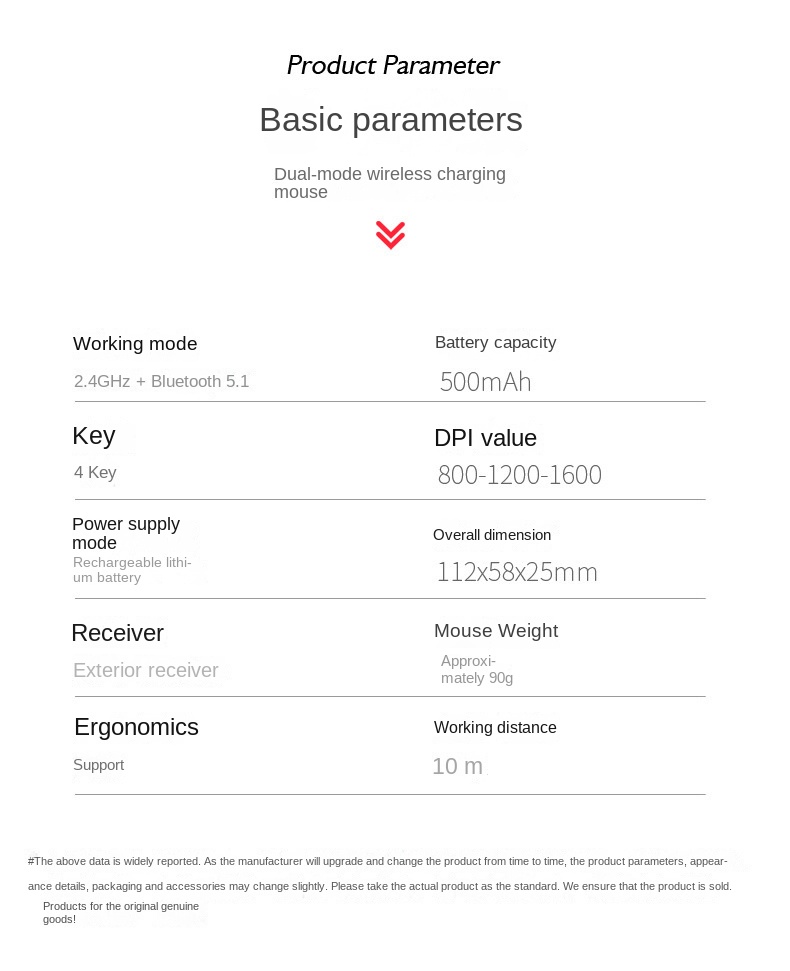
Task: Click the "Overall dimension" label
Action: (491, 535)
